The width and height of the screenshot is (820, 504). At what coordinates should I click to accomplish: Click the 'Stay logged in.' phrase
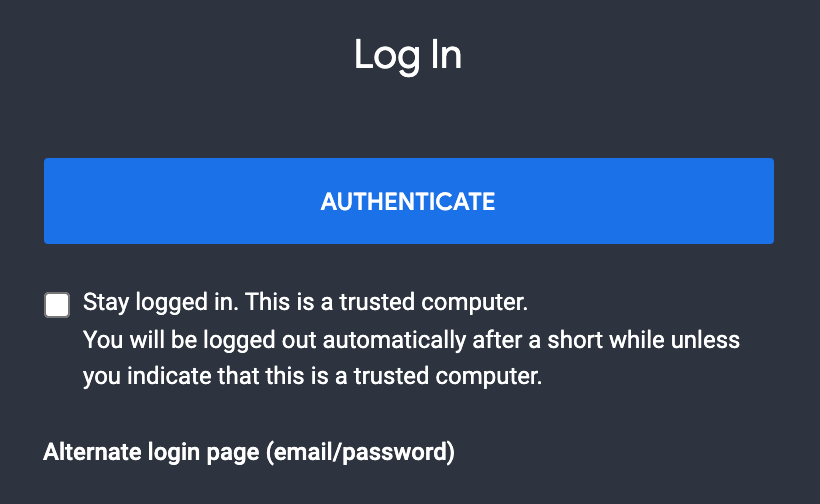coord(161,301)
